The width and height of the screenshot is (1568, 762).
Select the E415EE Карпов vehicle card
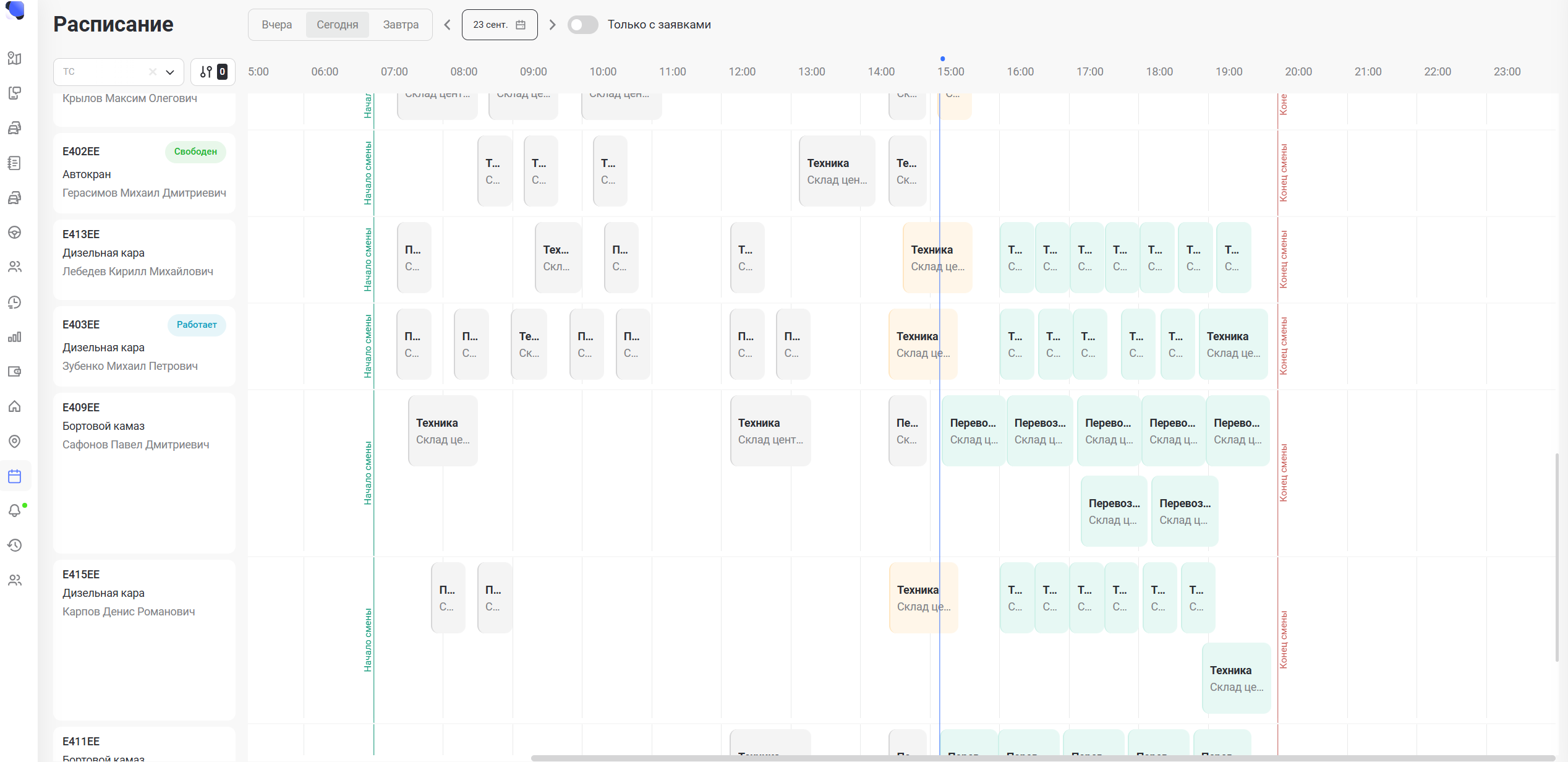click(x=144, y=640)
